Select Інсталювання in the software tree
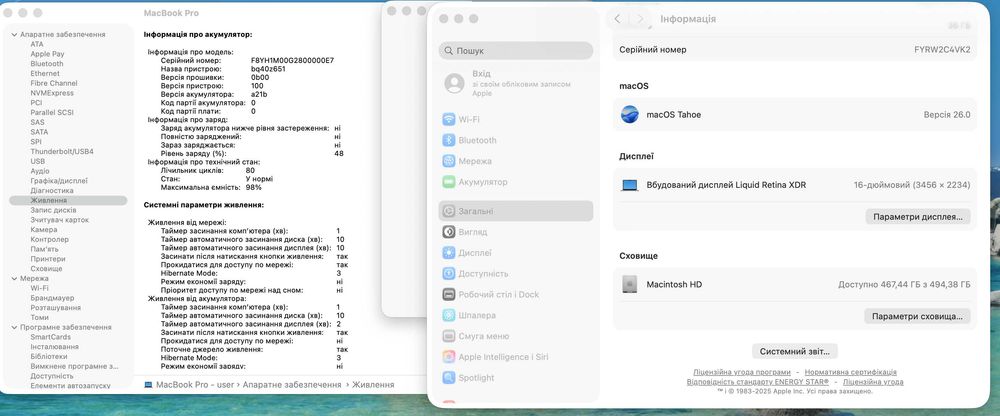 [x=54, y=346]
